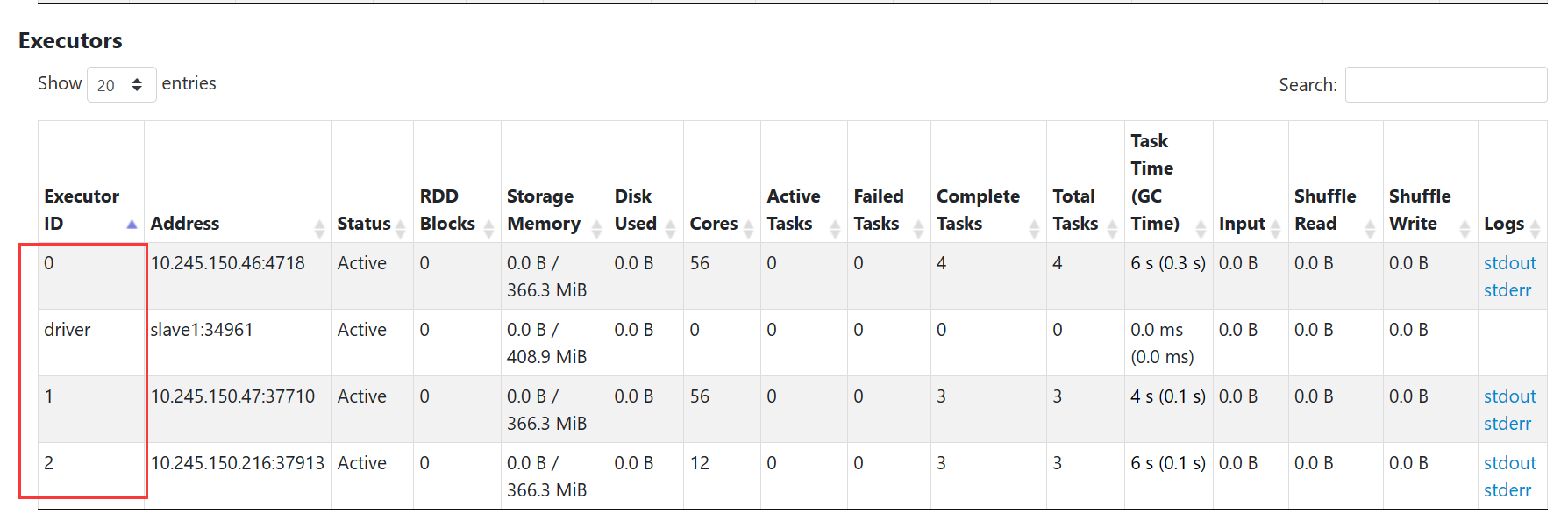The width and height of the screenshot is (1568, 514).
Task: Click the Total Tasks sort icon
Action: [1112, 229]
